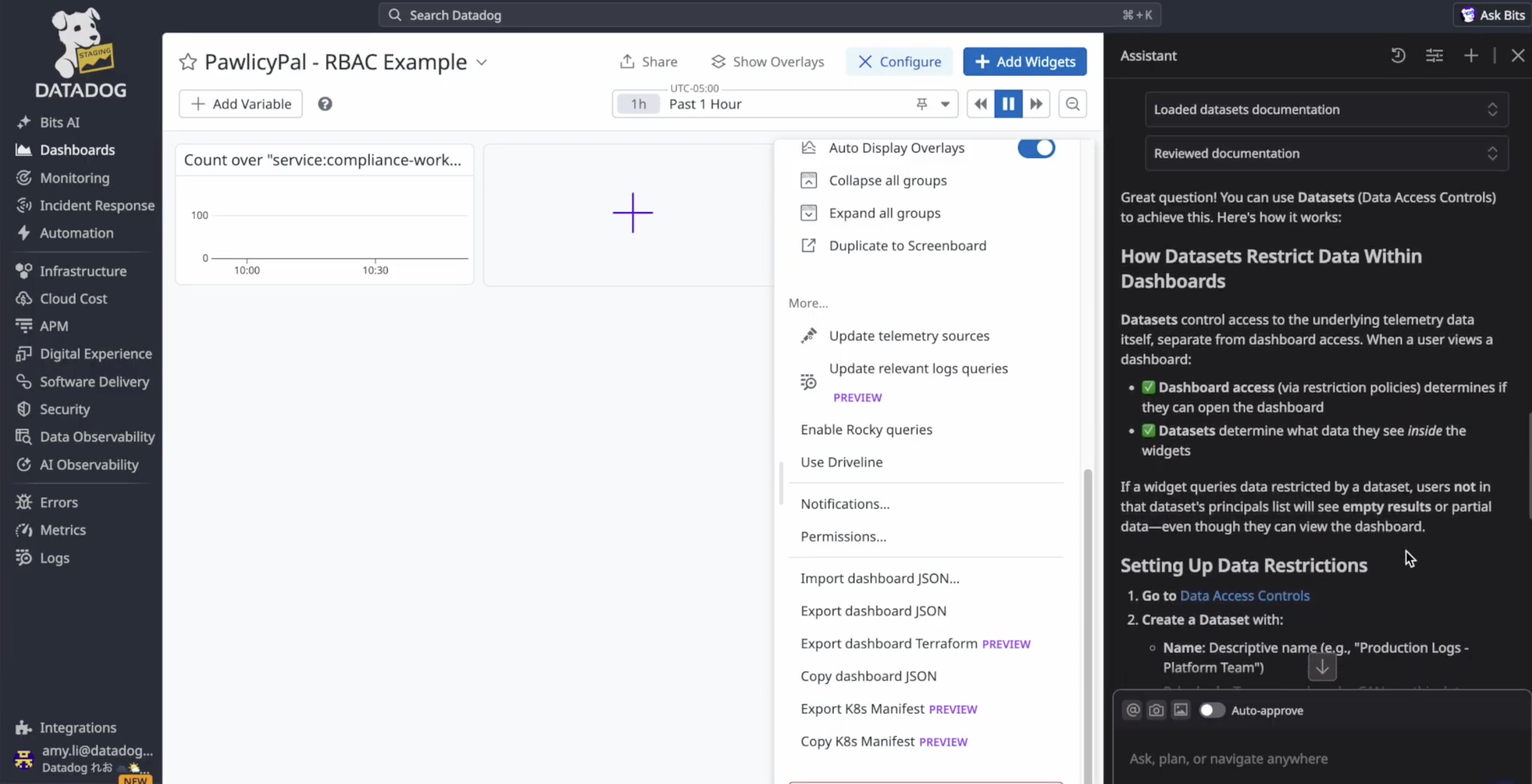
Task: Click the mention @ icon in Assistant
Action: click(1133, 710)
